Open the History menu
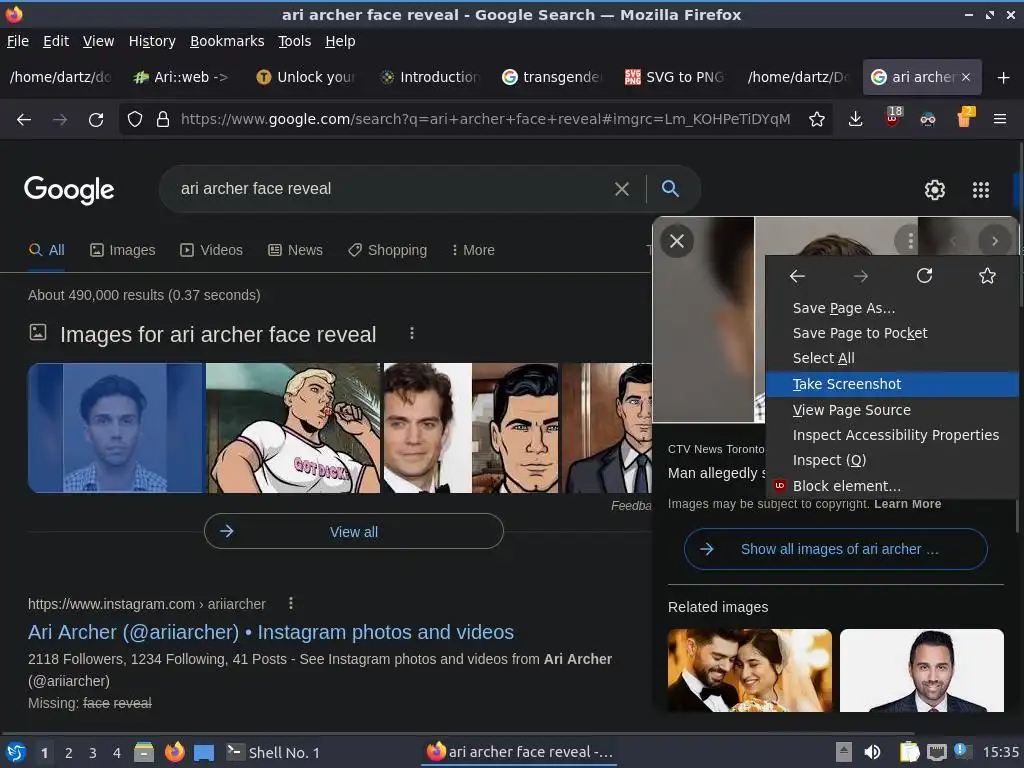The height and width of the screenshot is (768, 1024). pos(152,41)
